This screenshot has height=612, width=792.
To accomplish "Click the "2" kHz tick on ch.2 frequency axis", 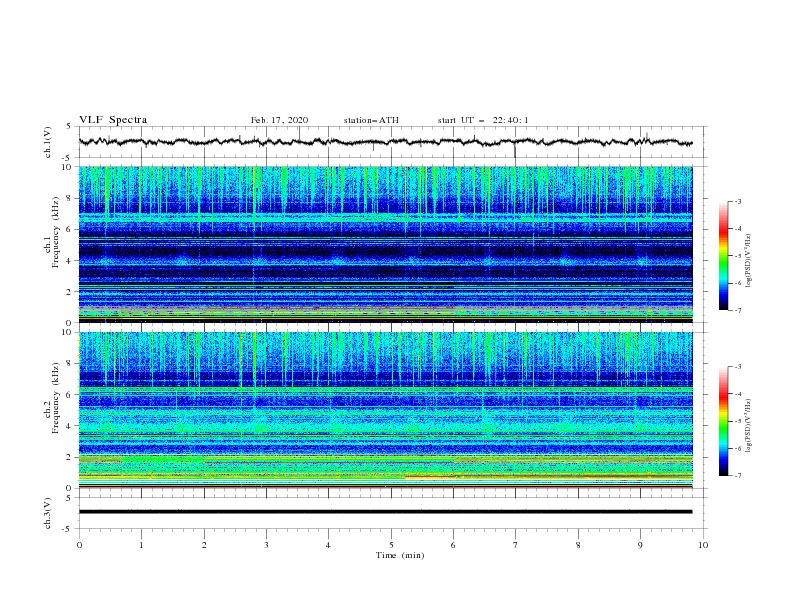I will [70, 457].
